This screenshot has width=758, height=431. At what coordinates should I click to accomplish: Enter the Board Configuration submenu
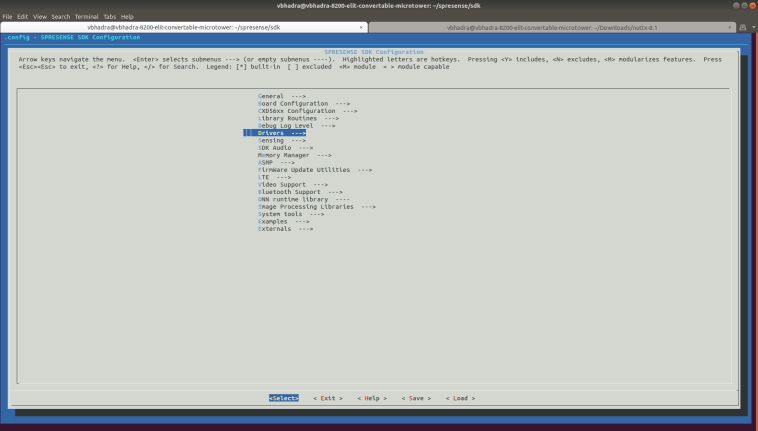pyautogui.click(x=304, y=103)
